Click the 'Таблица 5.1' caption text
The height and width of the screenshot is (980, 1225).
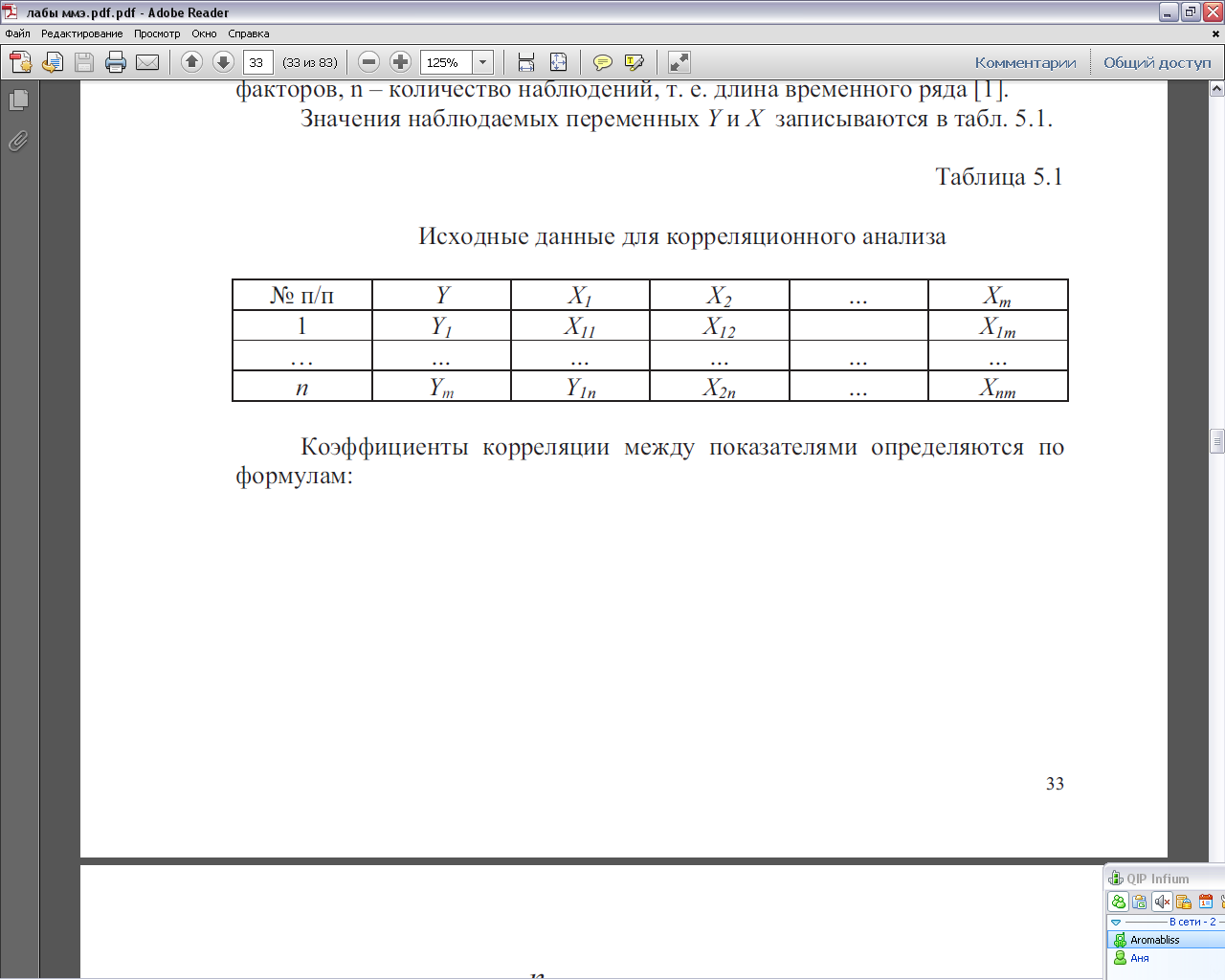point(999,177)
